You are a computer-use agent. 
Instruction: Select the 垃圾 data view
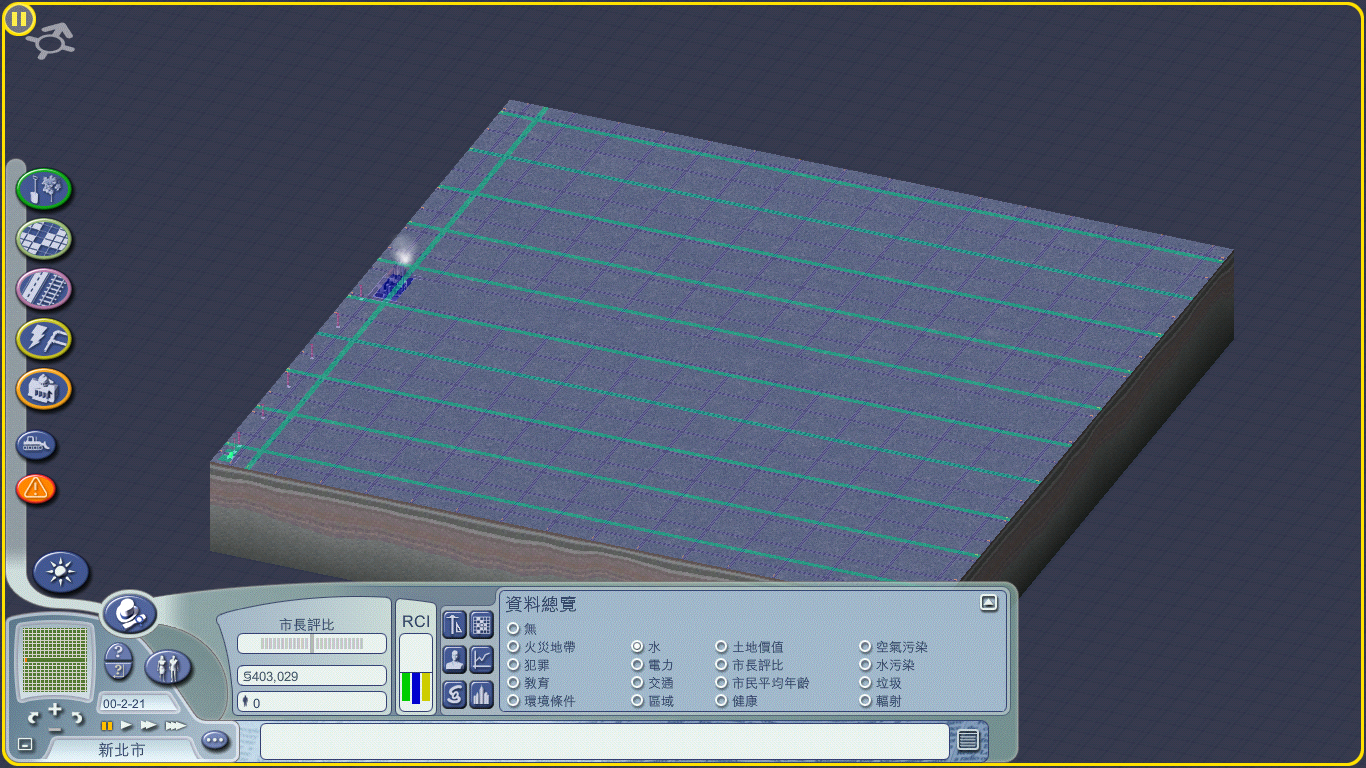click(865, 683)
